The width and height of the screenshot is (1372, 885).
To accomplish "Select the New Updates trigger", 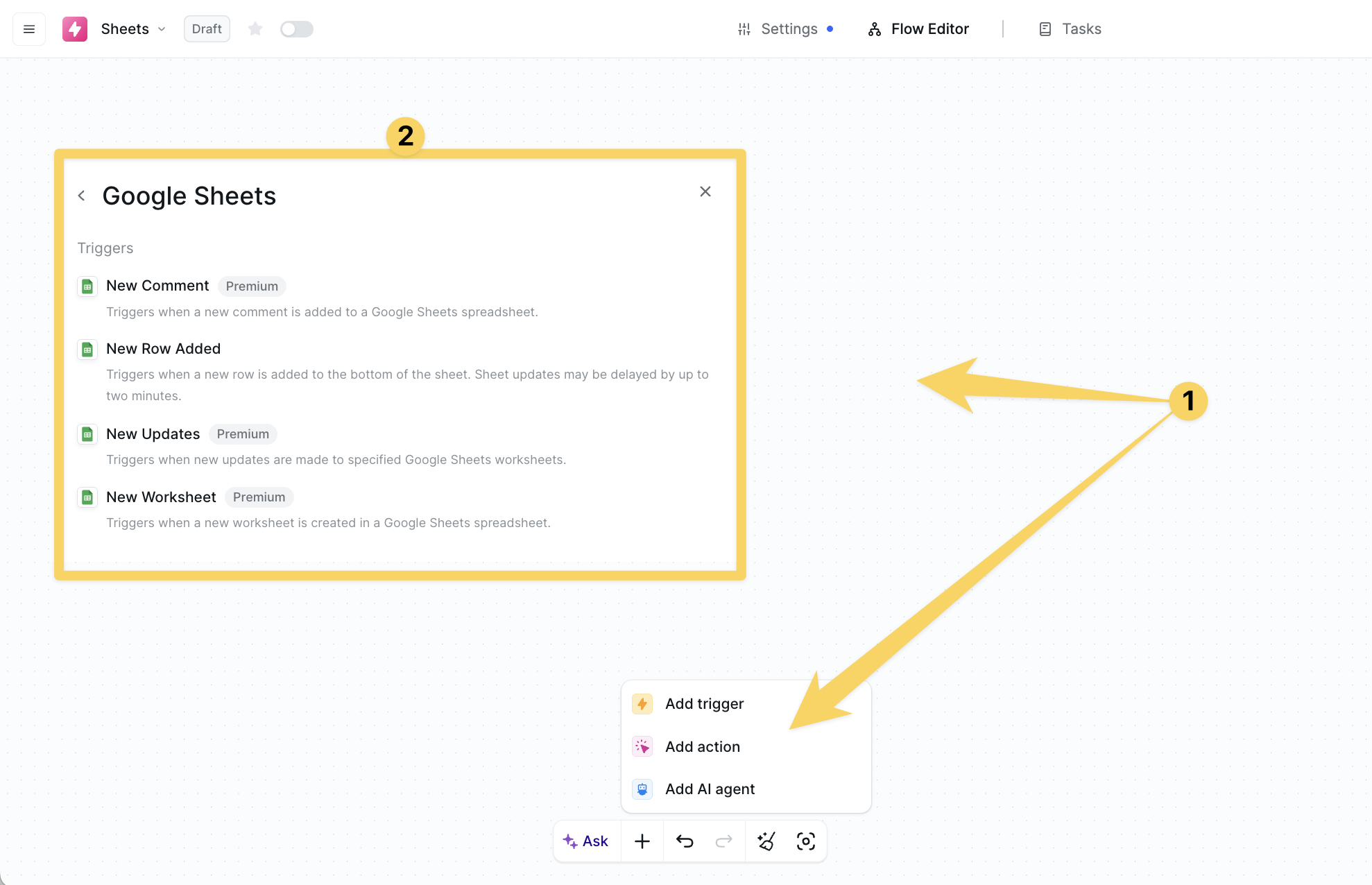I will (153, 434).
